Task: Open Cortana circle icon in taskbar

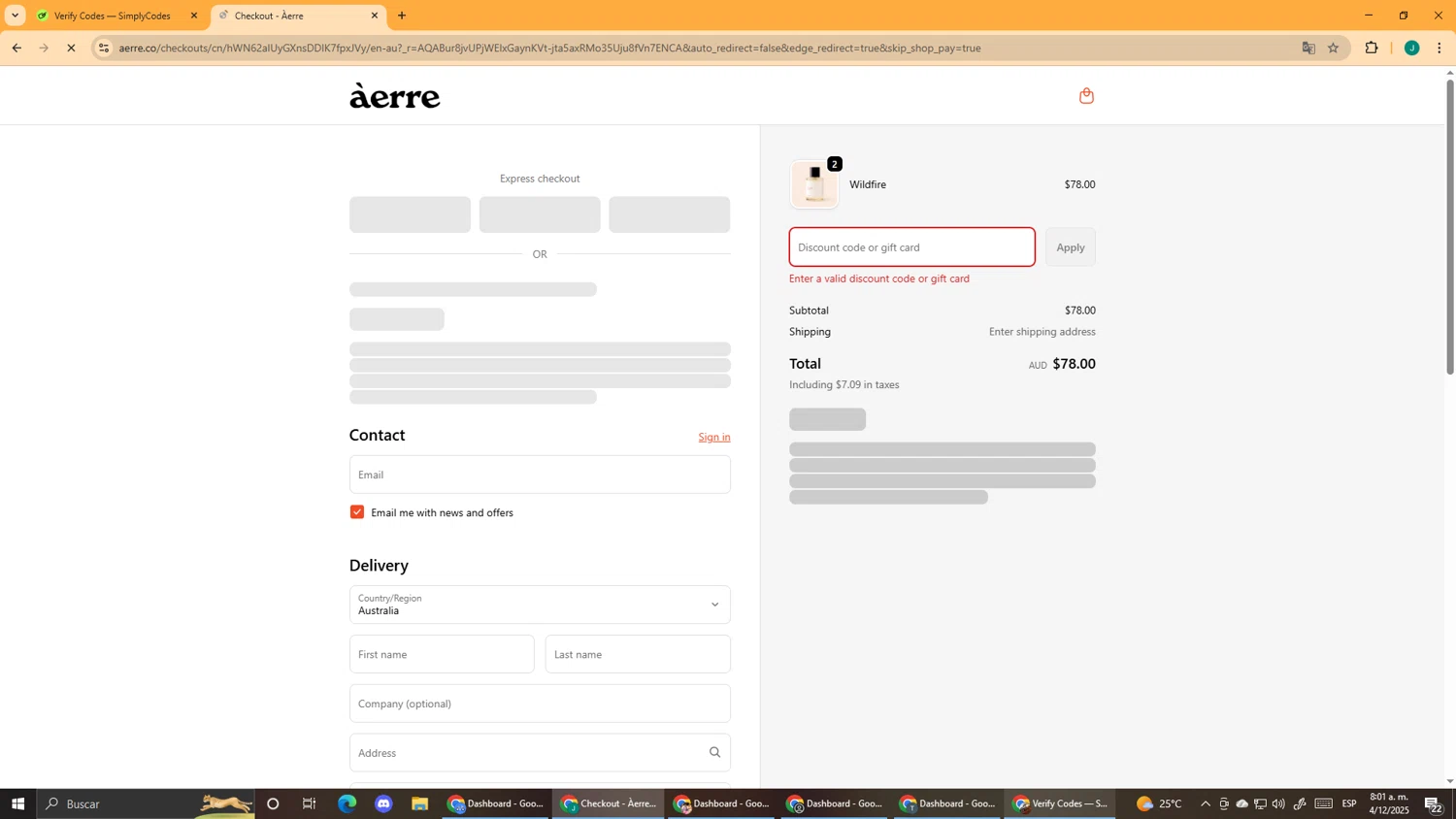Action: (273, 803)
